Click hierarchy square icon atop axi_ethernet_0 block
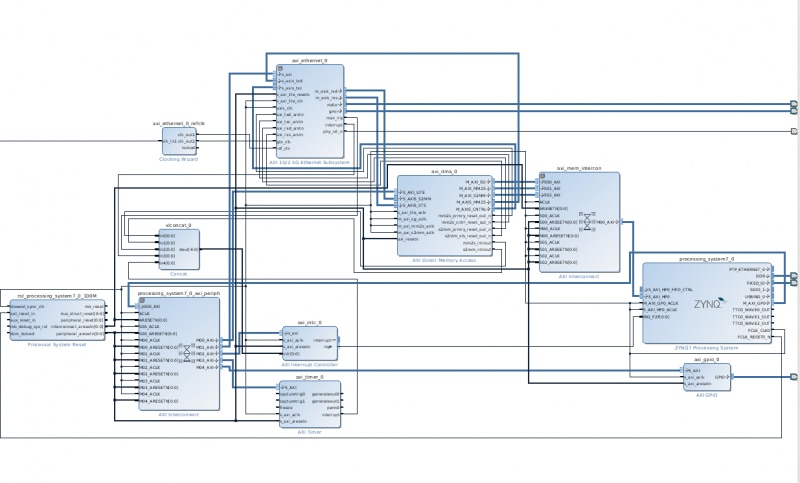This screenshot has height=483, width=800. [x=280, y=68]
